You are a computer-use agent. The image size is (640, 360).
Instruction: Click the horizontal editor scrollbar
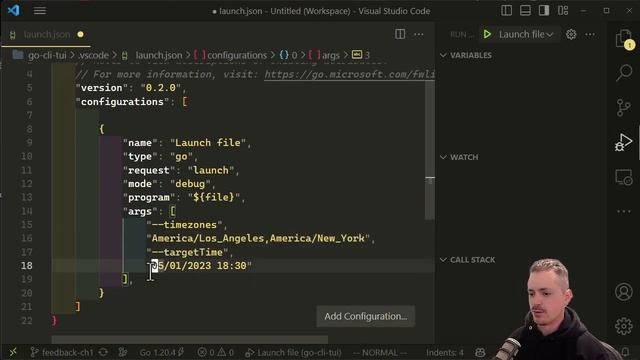[x=190, y=340]
